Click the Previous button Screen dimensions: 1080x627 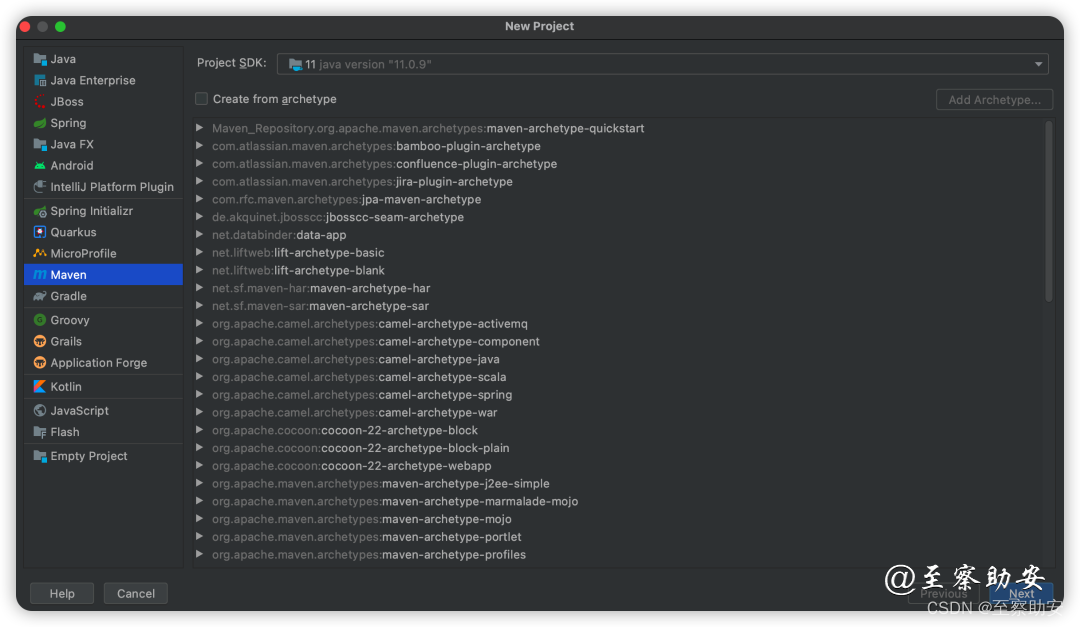pos(944,593)
